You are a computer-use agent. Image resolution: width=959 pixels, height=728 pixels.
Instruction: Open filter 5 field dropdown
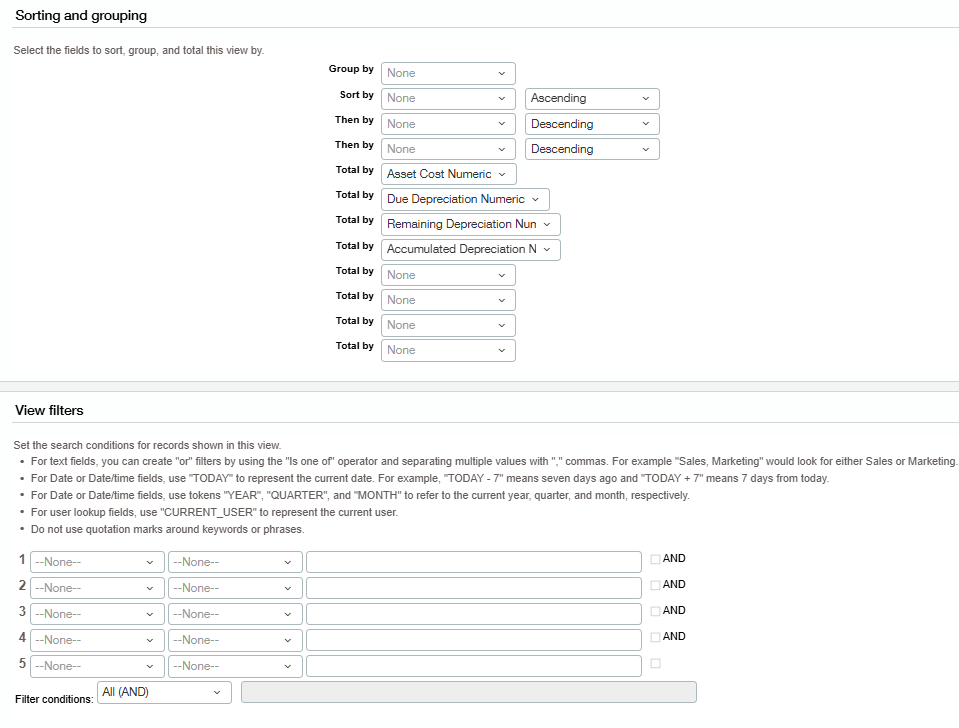pyautogui.click(x=97, y=666)
